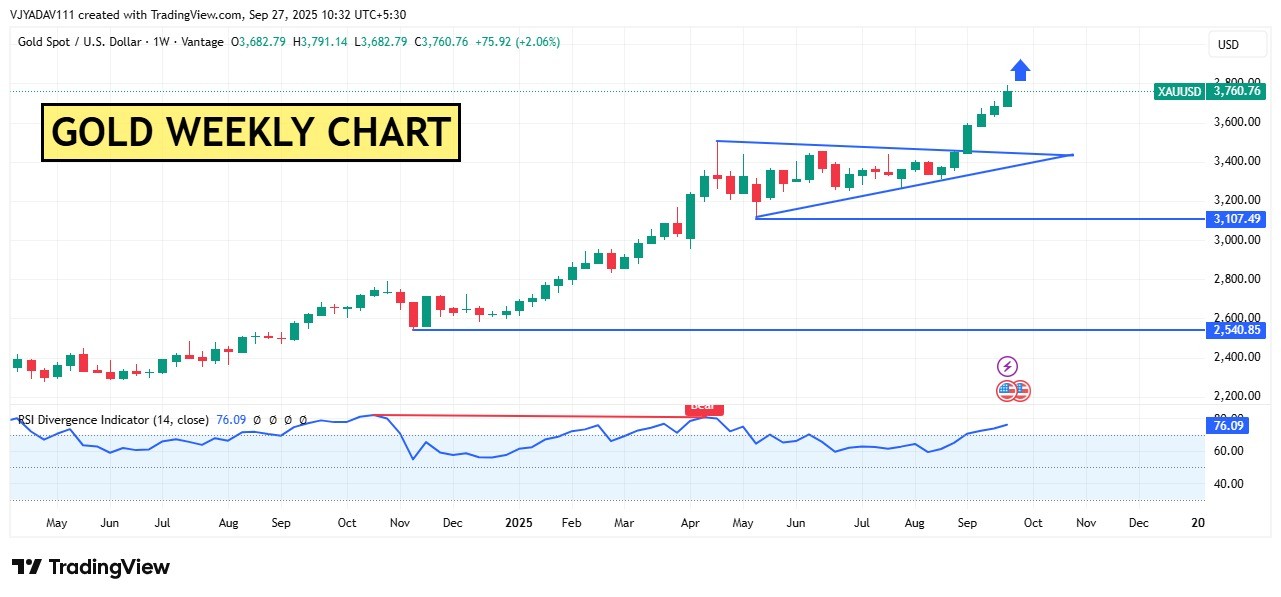The width and height of the screenshot is (1281, 597).
Task: Click the RSI Divergence Indicator legend
Action: 113,420
